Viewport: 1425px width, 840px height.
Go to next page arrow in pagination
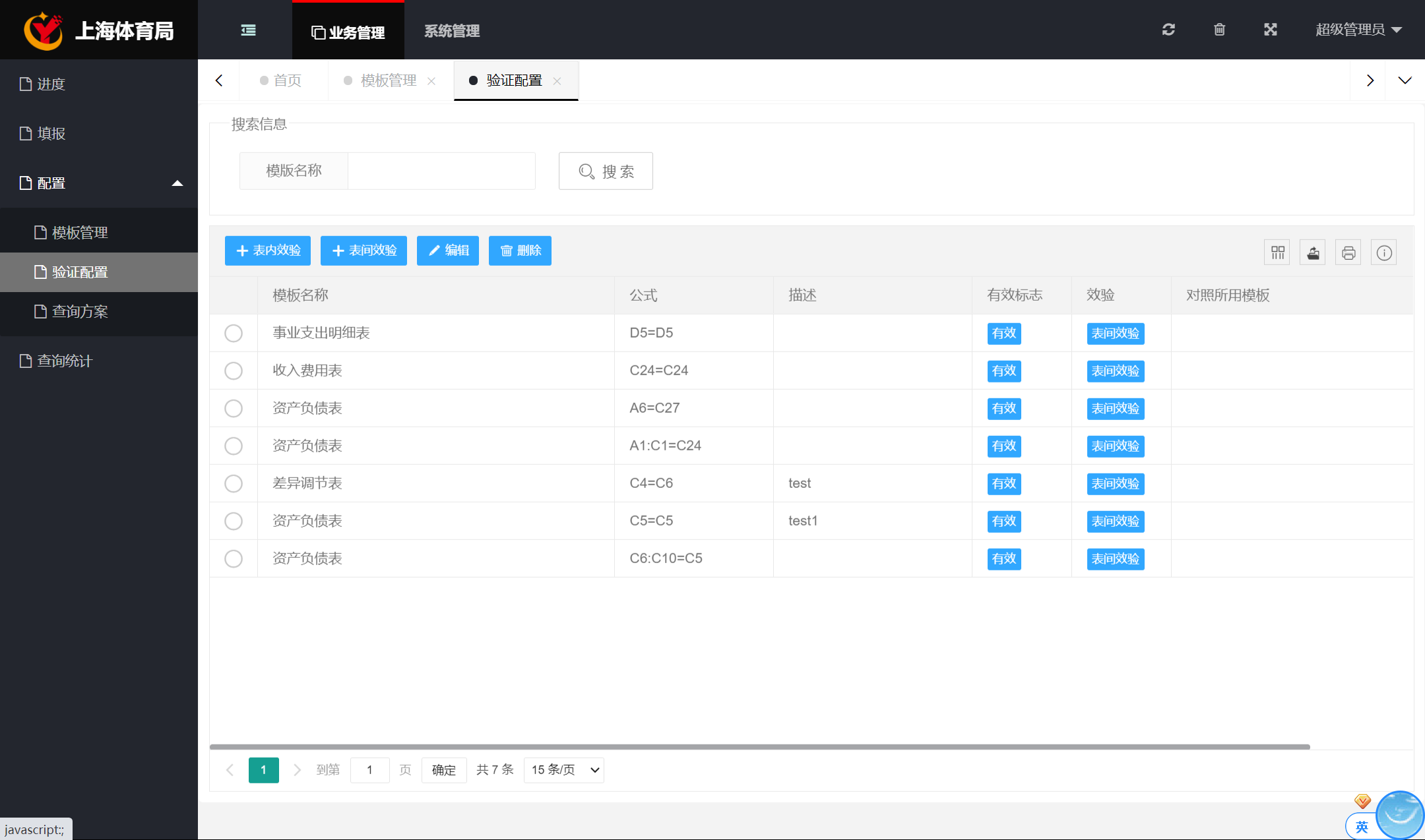click(297, 770)
